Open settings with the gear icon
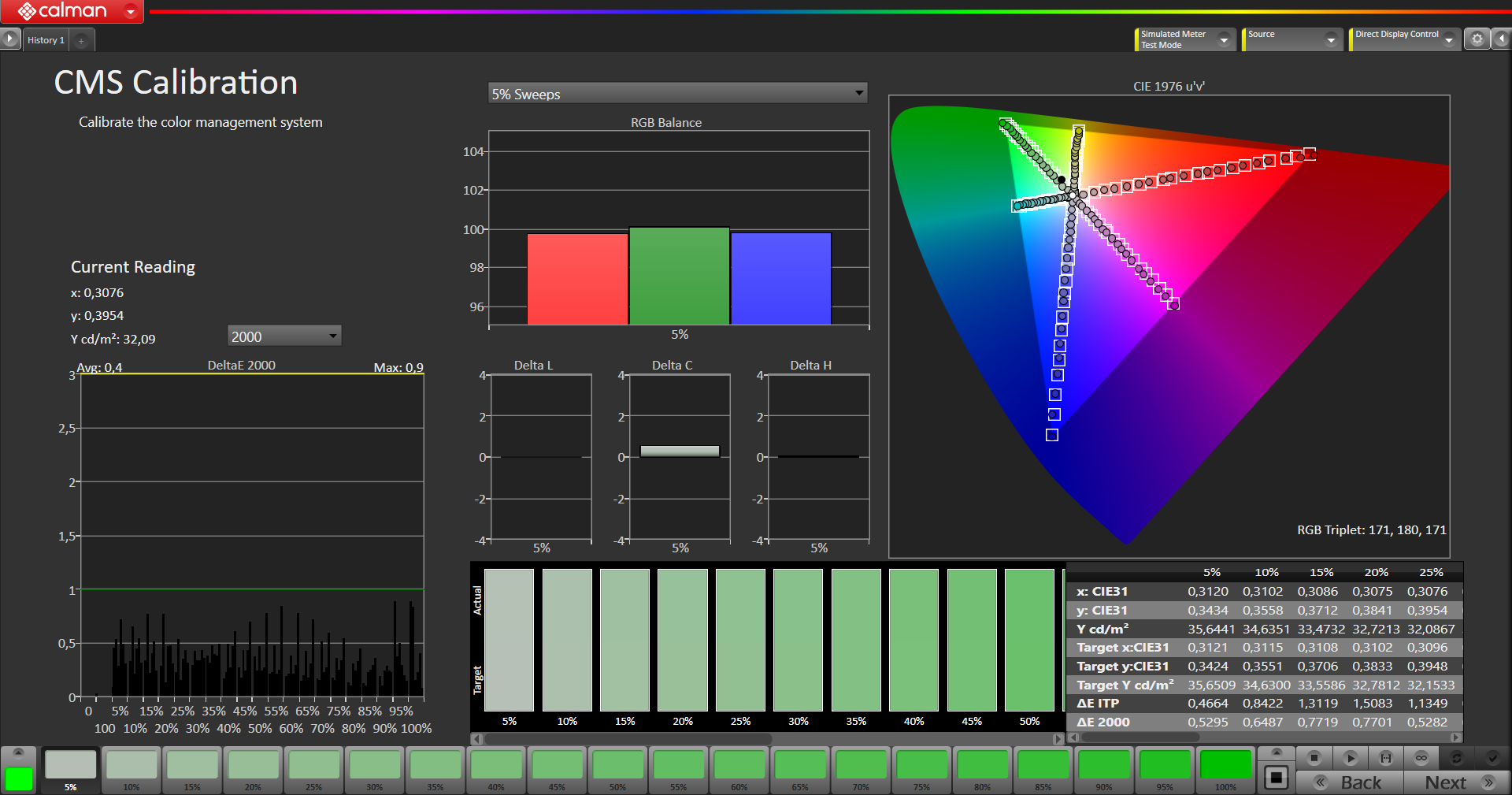The width and height of the screenshot is (1512, 795). [x=1477, y=39]
